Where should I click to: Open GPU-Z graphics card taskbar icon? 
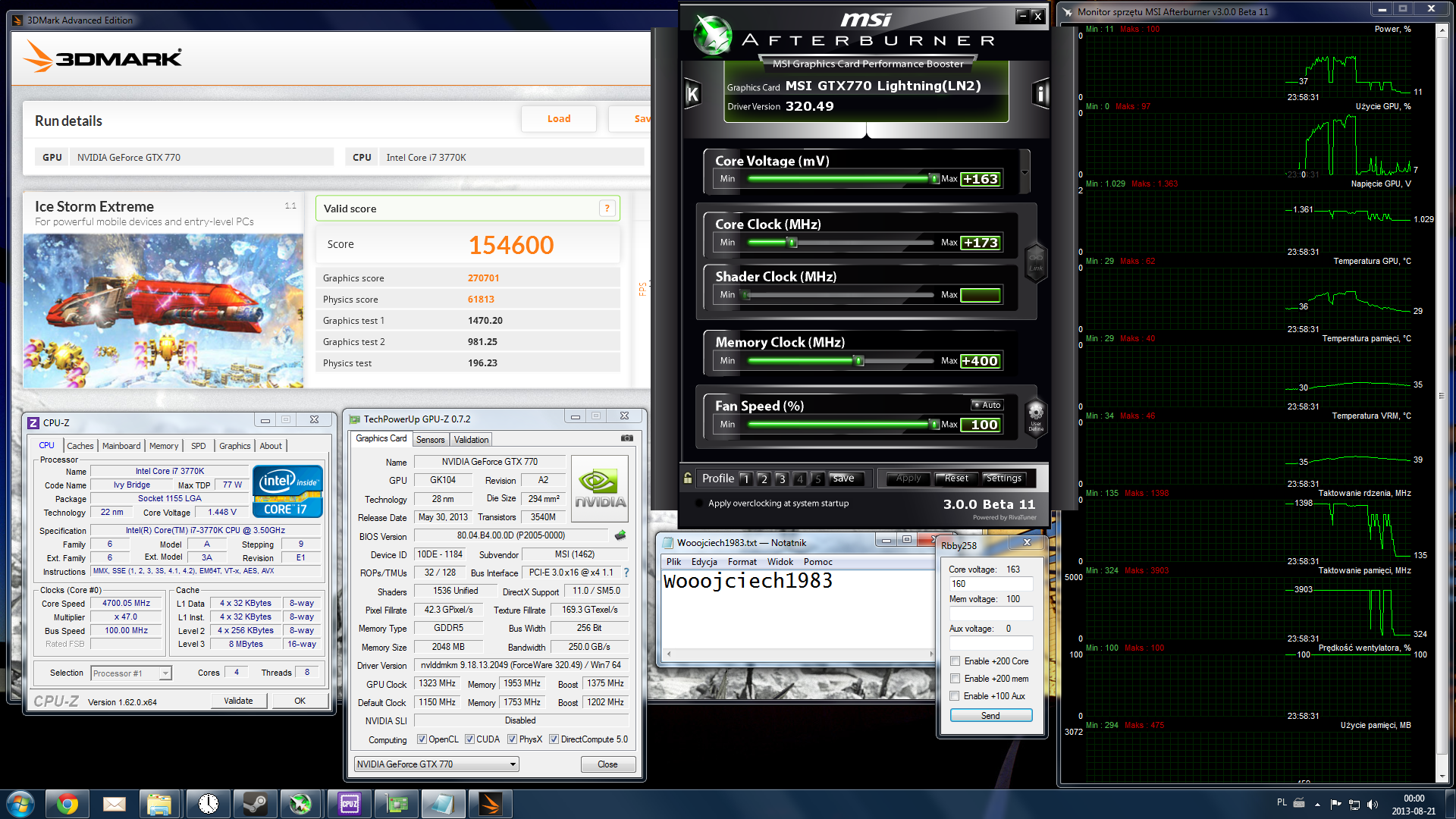pos(397,804)
